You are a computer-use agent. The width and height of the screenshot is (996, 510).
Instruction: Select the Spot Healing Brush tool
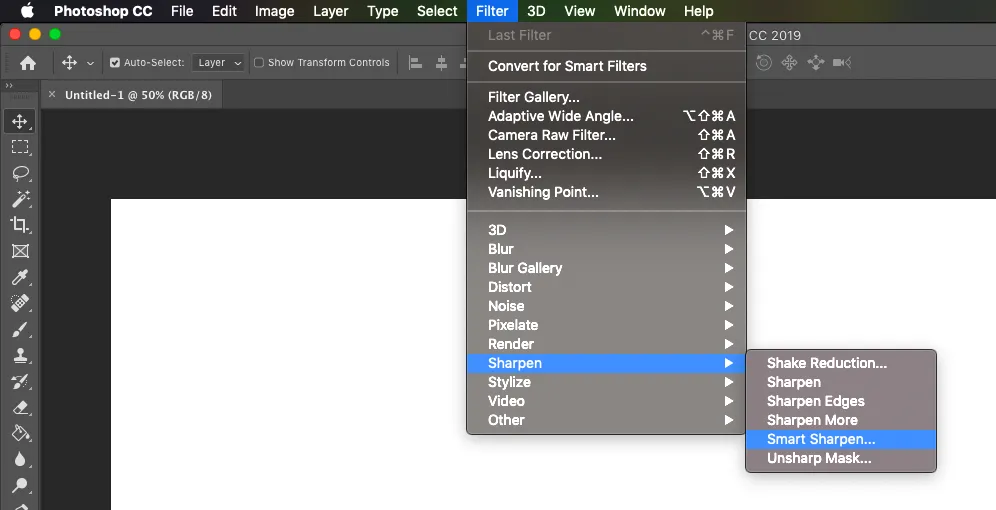(x=20, y=303)
